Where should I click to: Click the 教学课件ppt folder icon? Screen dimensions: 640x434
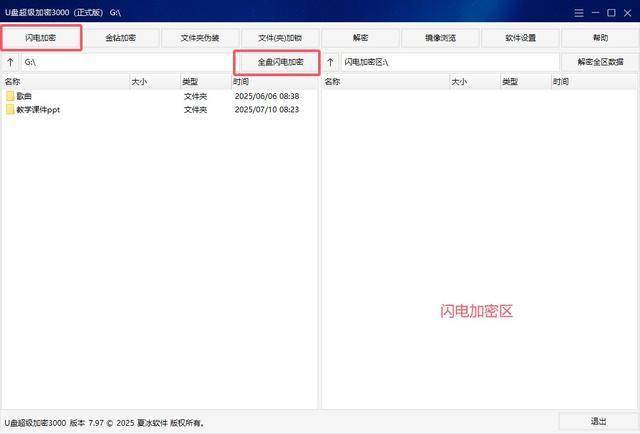click(x=10, y=110)
